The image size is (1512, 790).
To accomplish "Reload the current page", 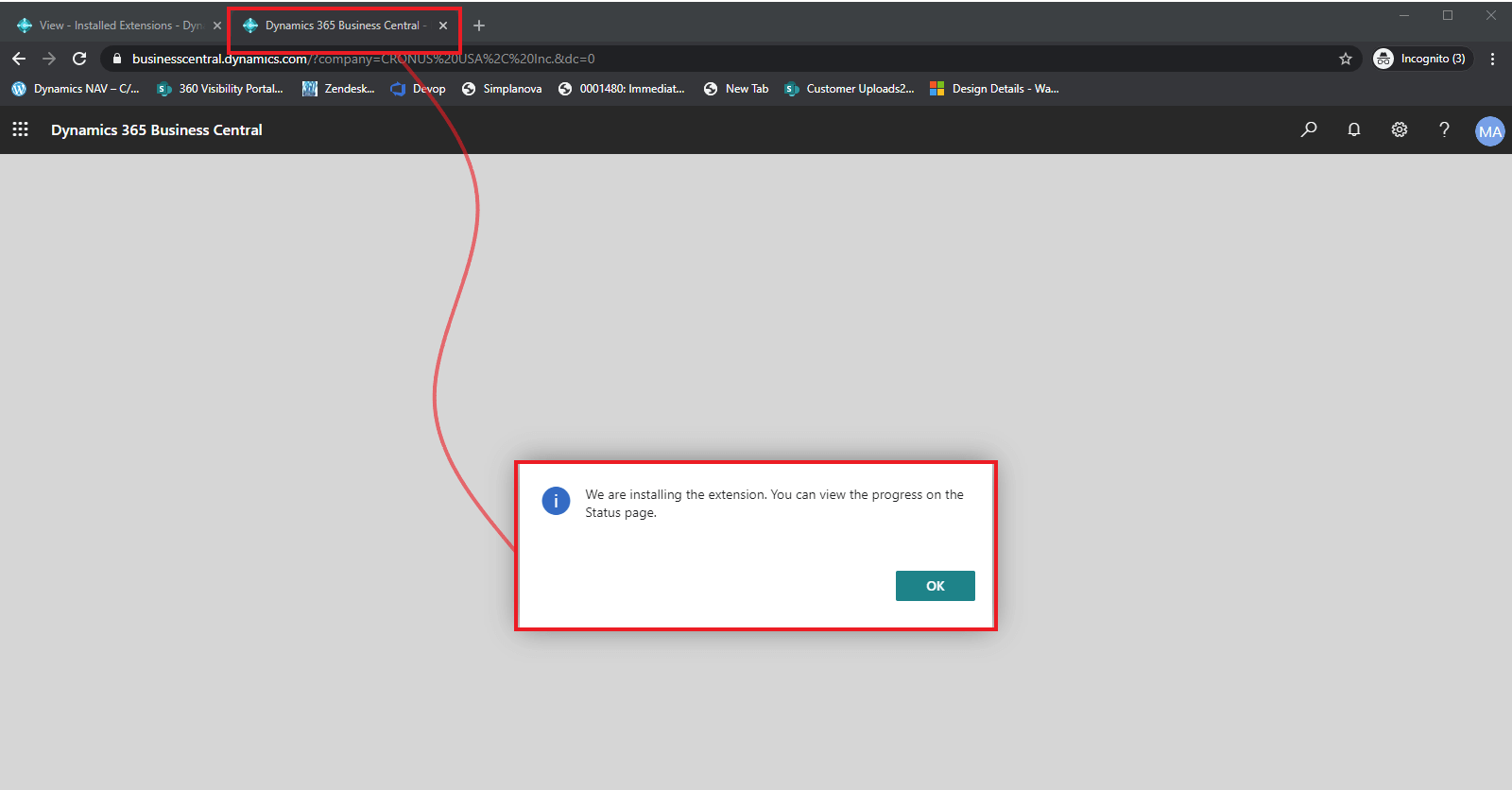I will point(79,59).
